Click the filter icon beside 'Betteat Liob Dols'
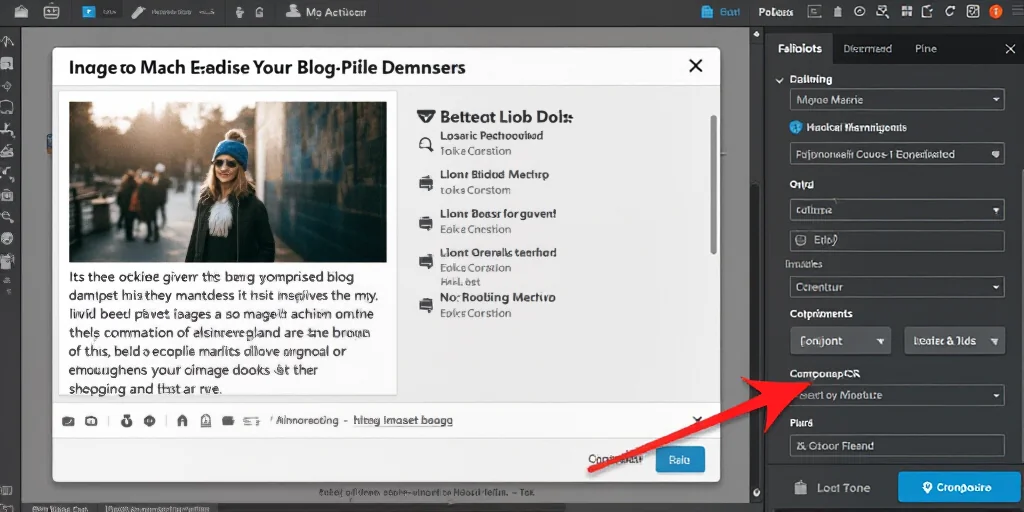This screenshot has height=512, width=1024. click(x=425, y=117)
